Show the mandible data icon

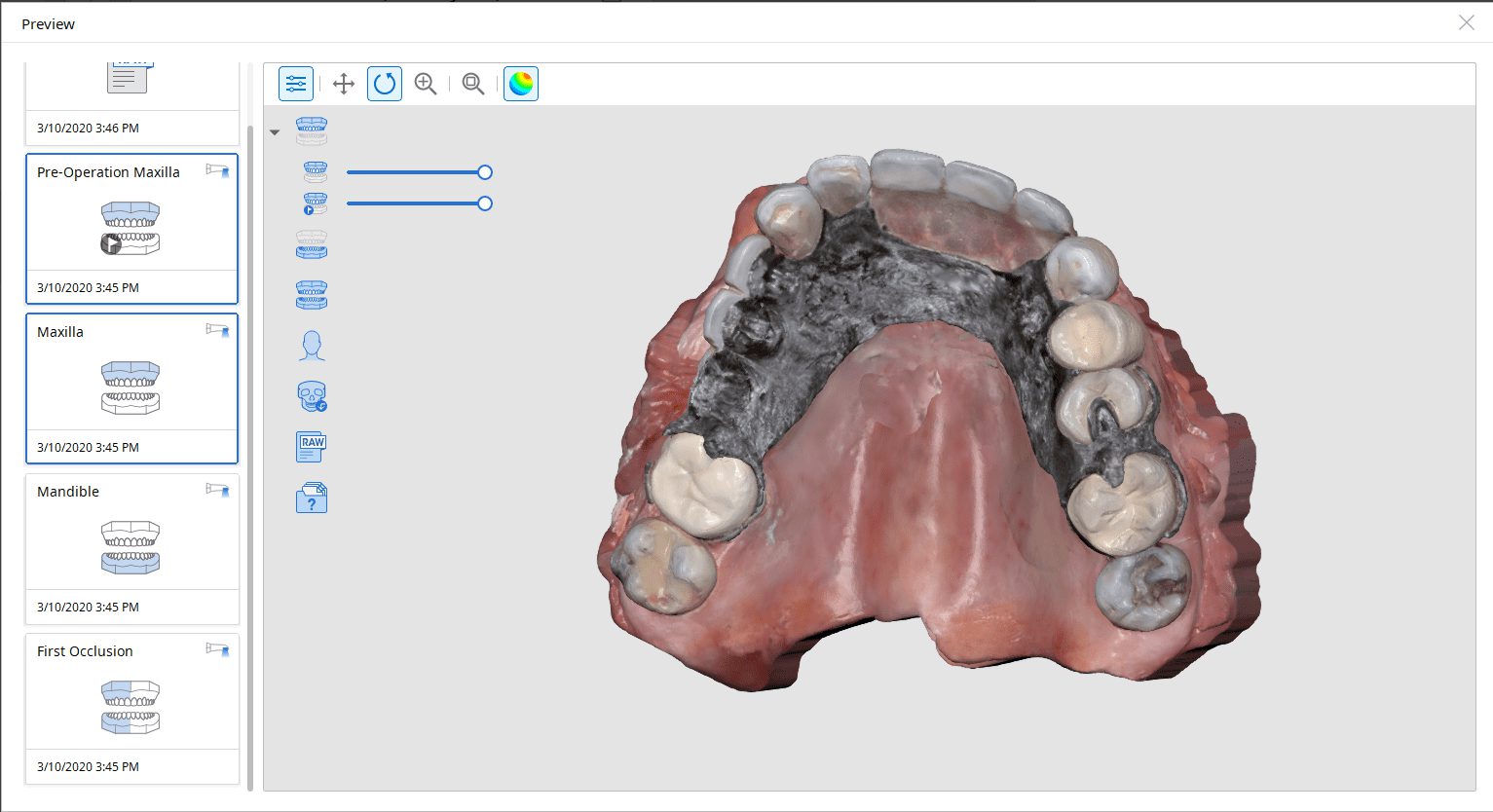(x=312, y=243)
